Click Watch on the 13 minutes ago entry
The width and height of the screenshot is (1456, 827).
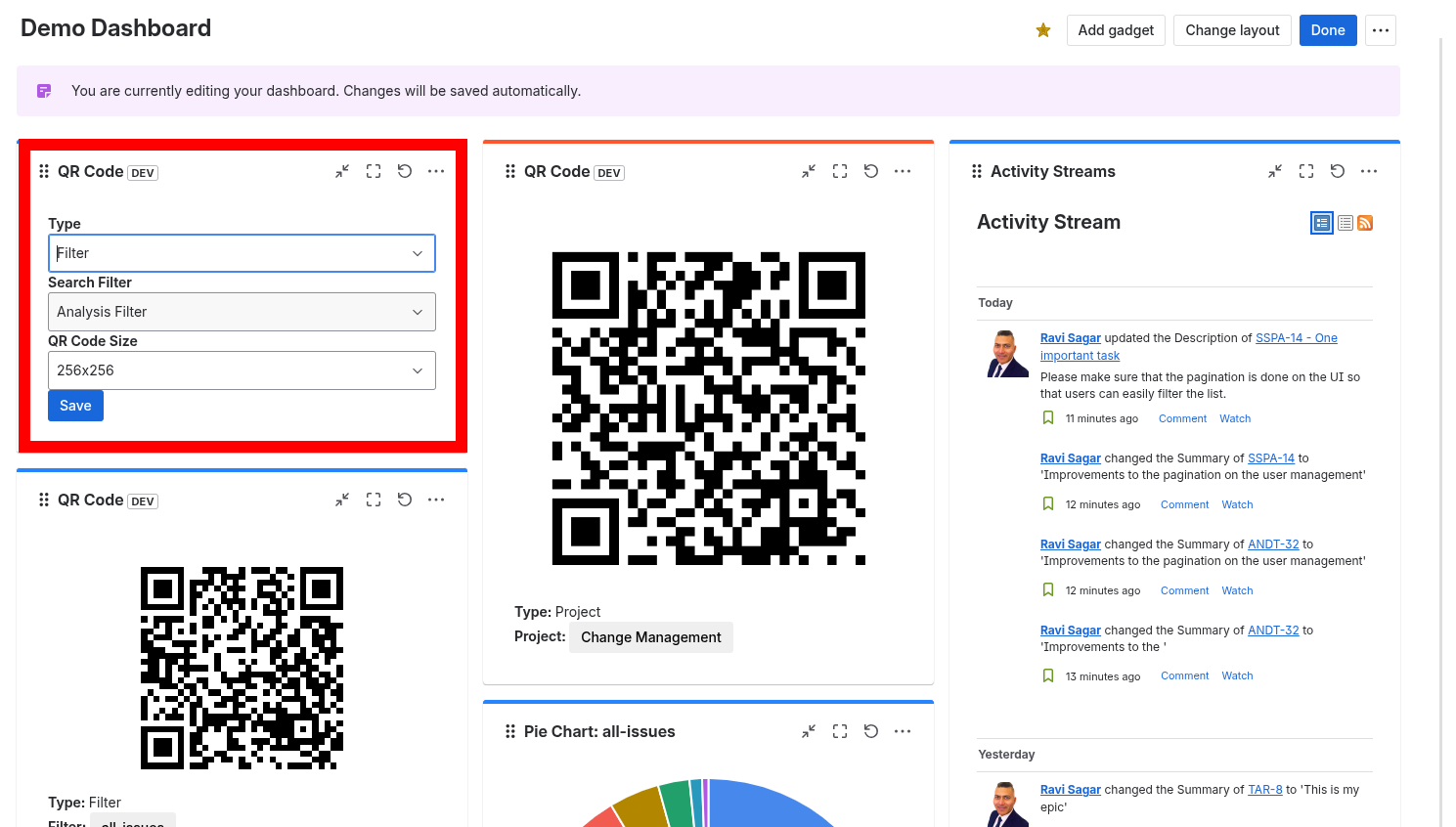click(1237, 675)
